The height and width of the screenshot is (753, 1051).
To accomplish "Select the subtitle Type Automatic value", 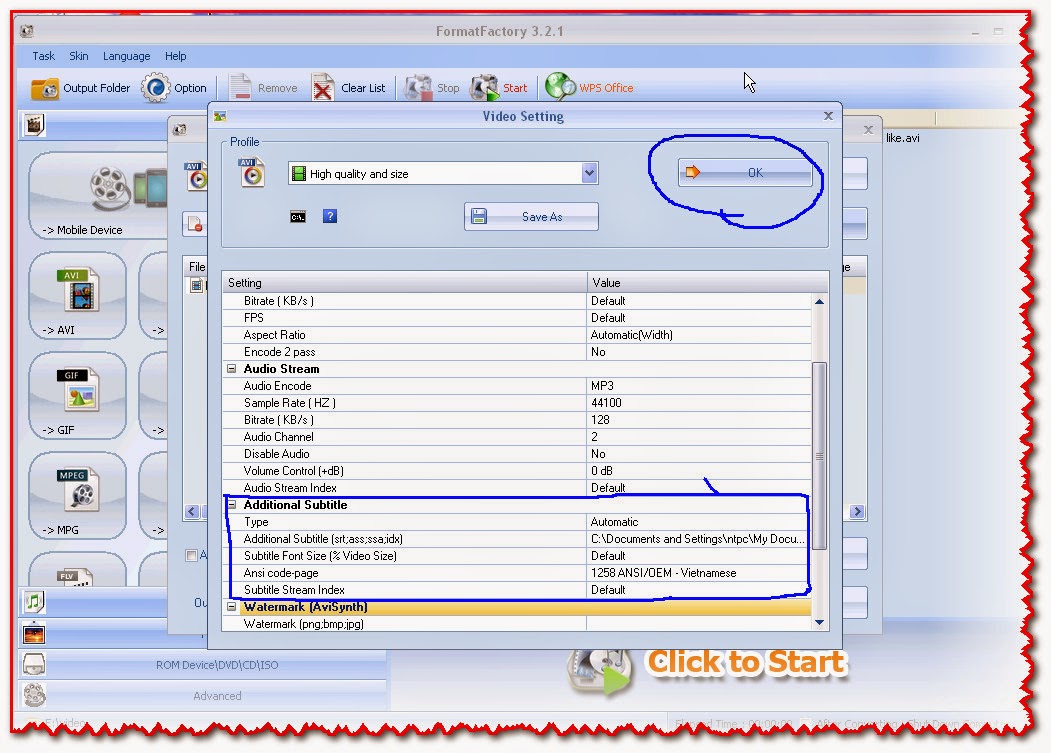I will coord(698,522).
